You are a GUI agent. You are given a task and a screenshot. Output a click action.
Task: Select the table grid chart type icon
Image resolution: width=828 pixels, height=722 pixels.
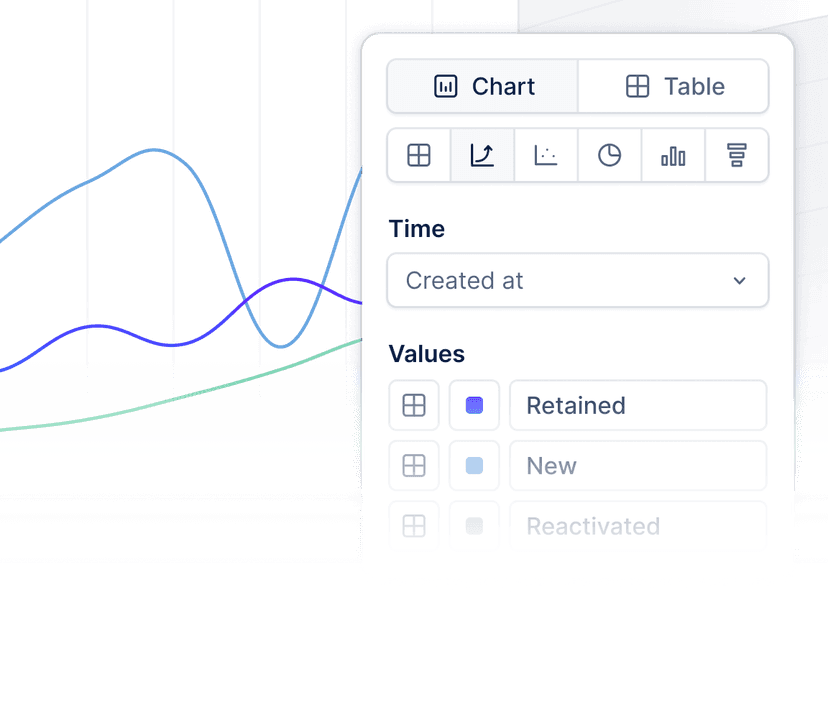pos(418,155)
